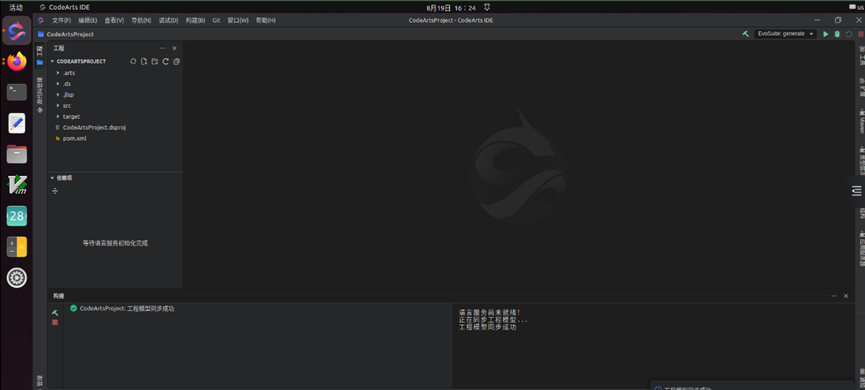This screenshot has width=865, height=390.
Task: Open the 窗口(W) menu
Action: (238, 20)
